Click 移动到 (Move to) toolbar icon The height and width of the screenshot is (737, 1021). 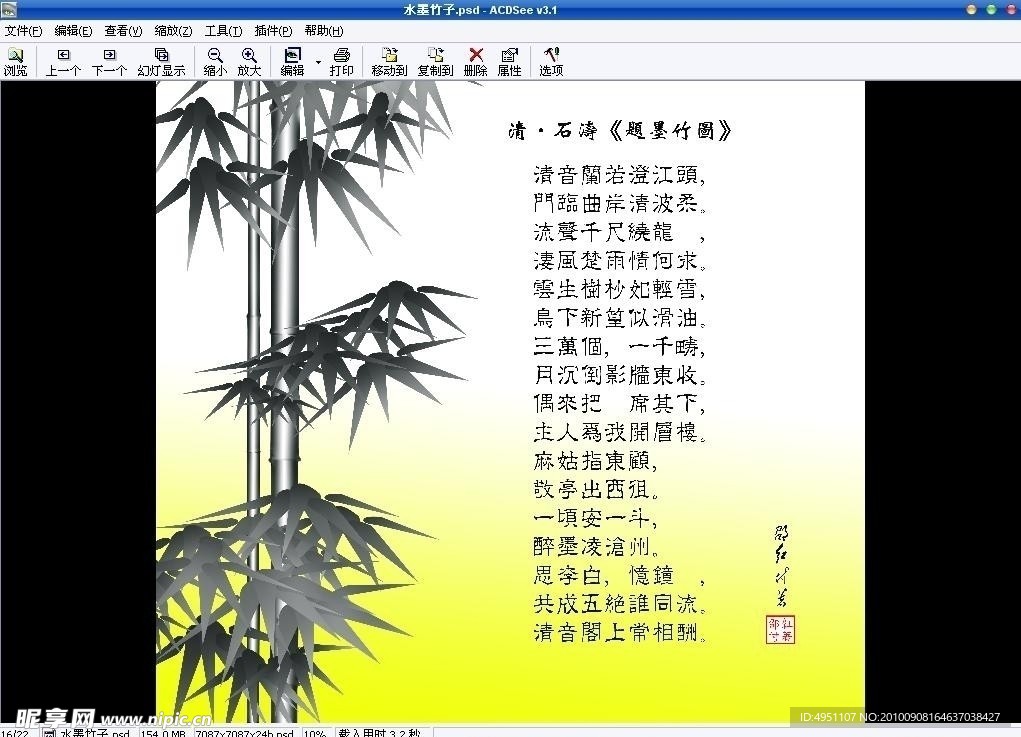pos(389,62)
